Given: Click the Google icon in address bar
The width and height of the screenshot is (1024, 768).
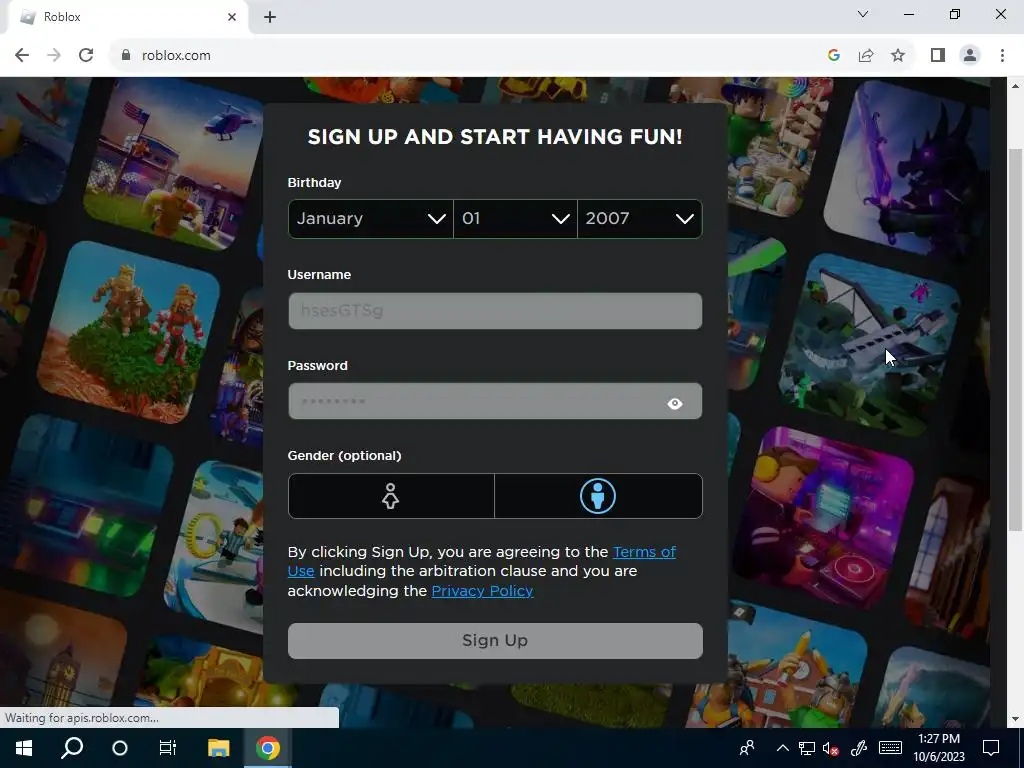Looking at the screenshot, I should click(x=833, y=56).
